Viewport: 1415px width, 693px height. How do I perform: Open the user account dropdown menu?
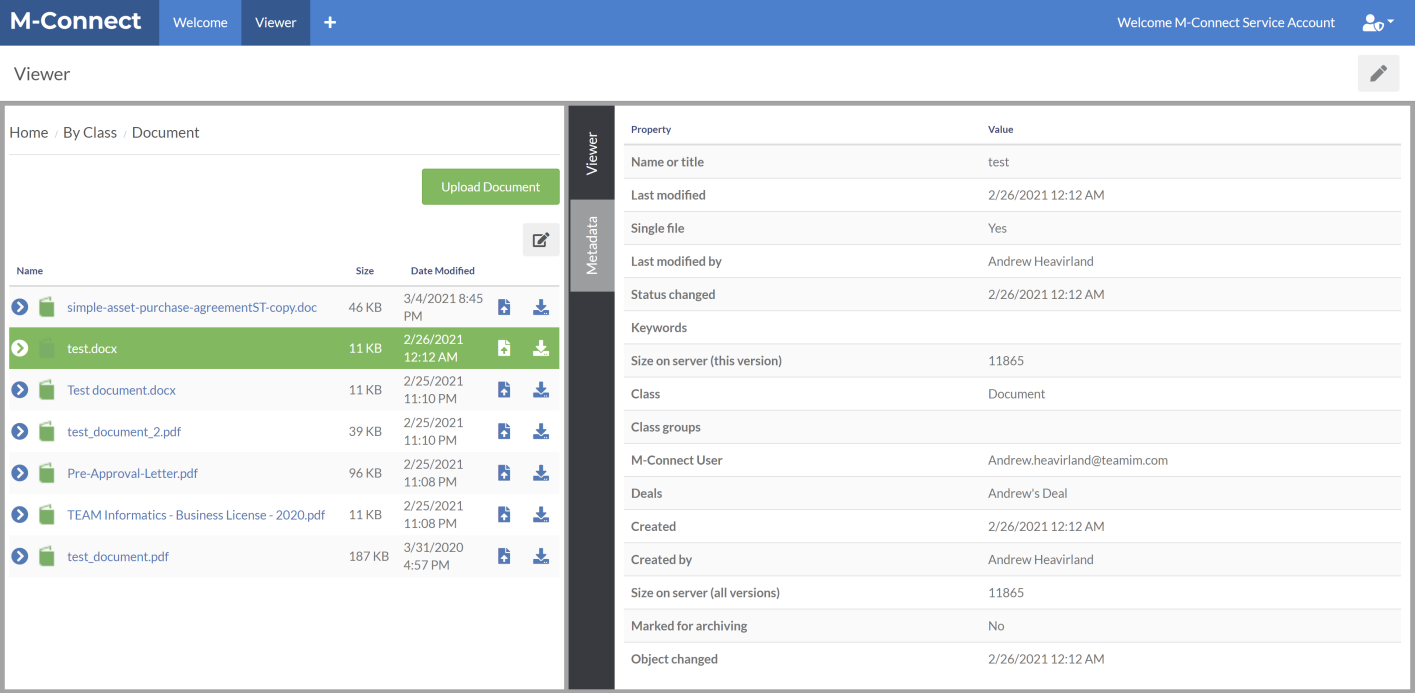click(1378, 22)
